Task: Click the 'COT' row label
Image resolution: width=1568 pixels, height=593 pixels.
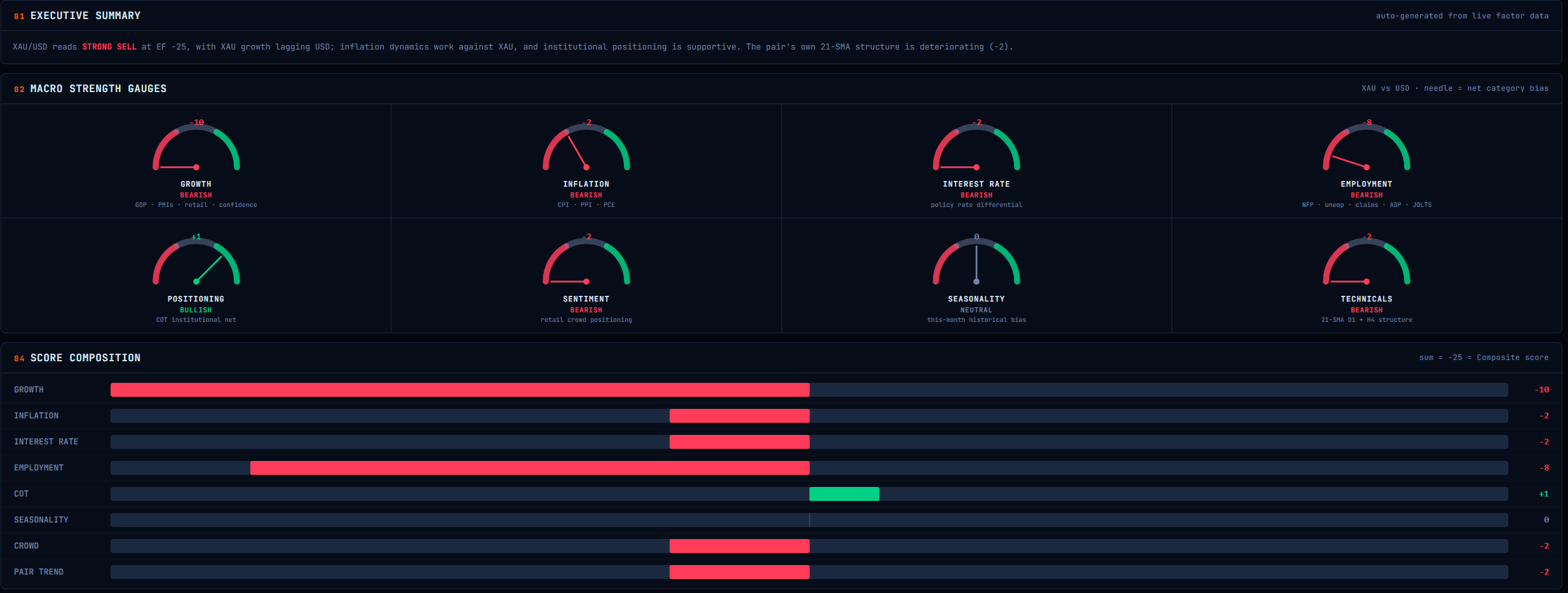Action: [x=22, y=494]
